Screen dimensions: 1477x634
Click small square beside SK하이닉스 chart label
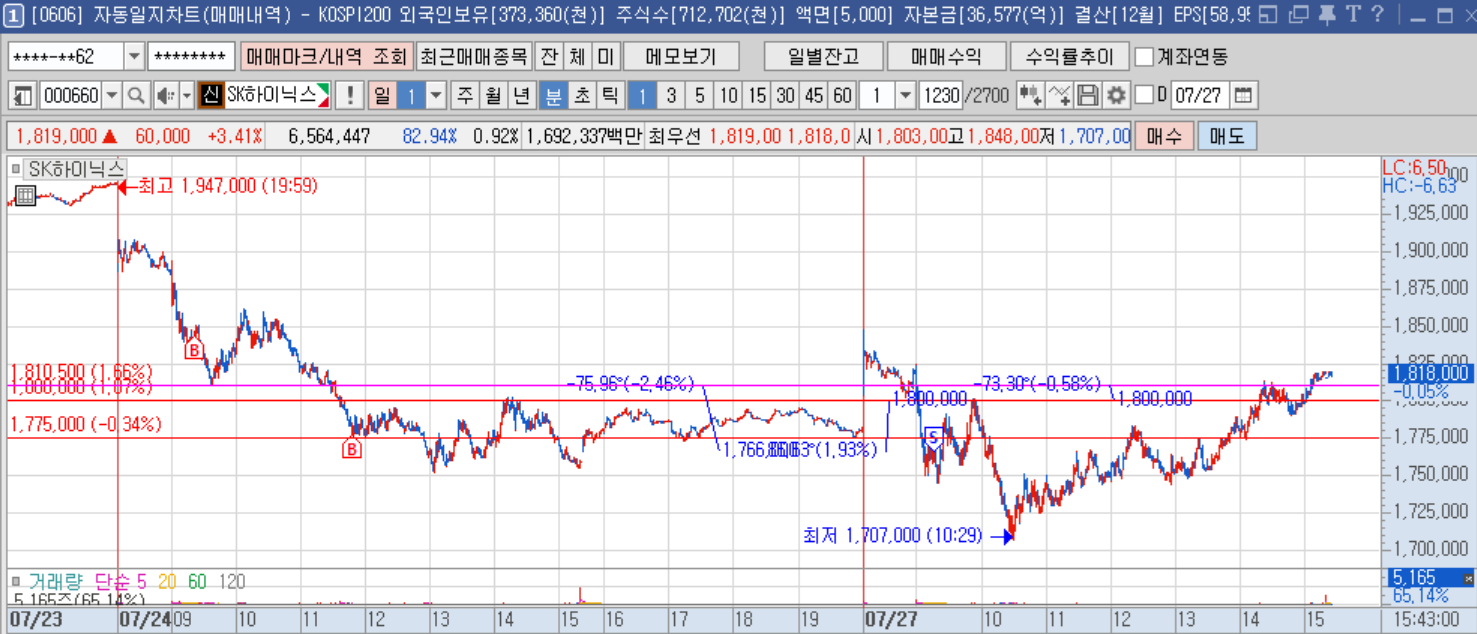point(16,169)
